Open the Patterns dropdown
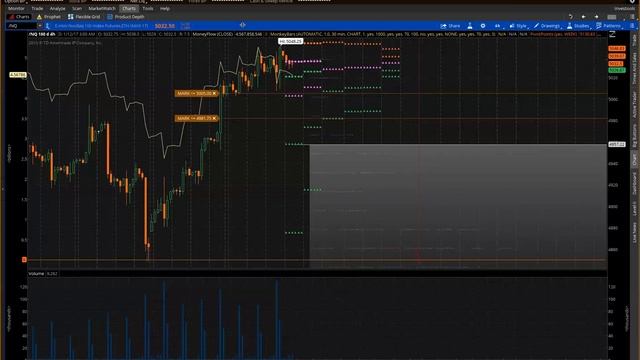 [x=609, y=26]
